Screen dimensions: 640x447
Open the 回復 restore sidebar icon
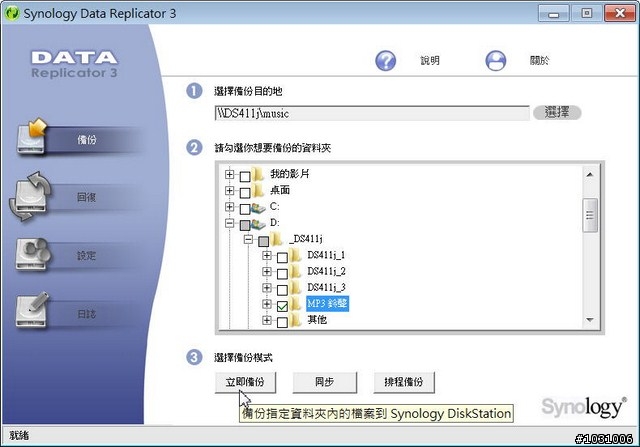[x=30, y=197]
